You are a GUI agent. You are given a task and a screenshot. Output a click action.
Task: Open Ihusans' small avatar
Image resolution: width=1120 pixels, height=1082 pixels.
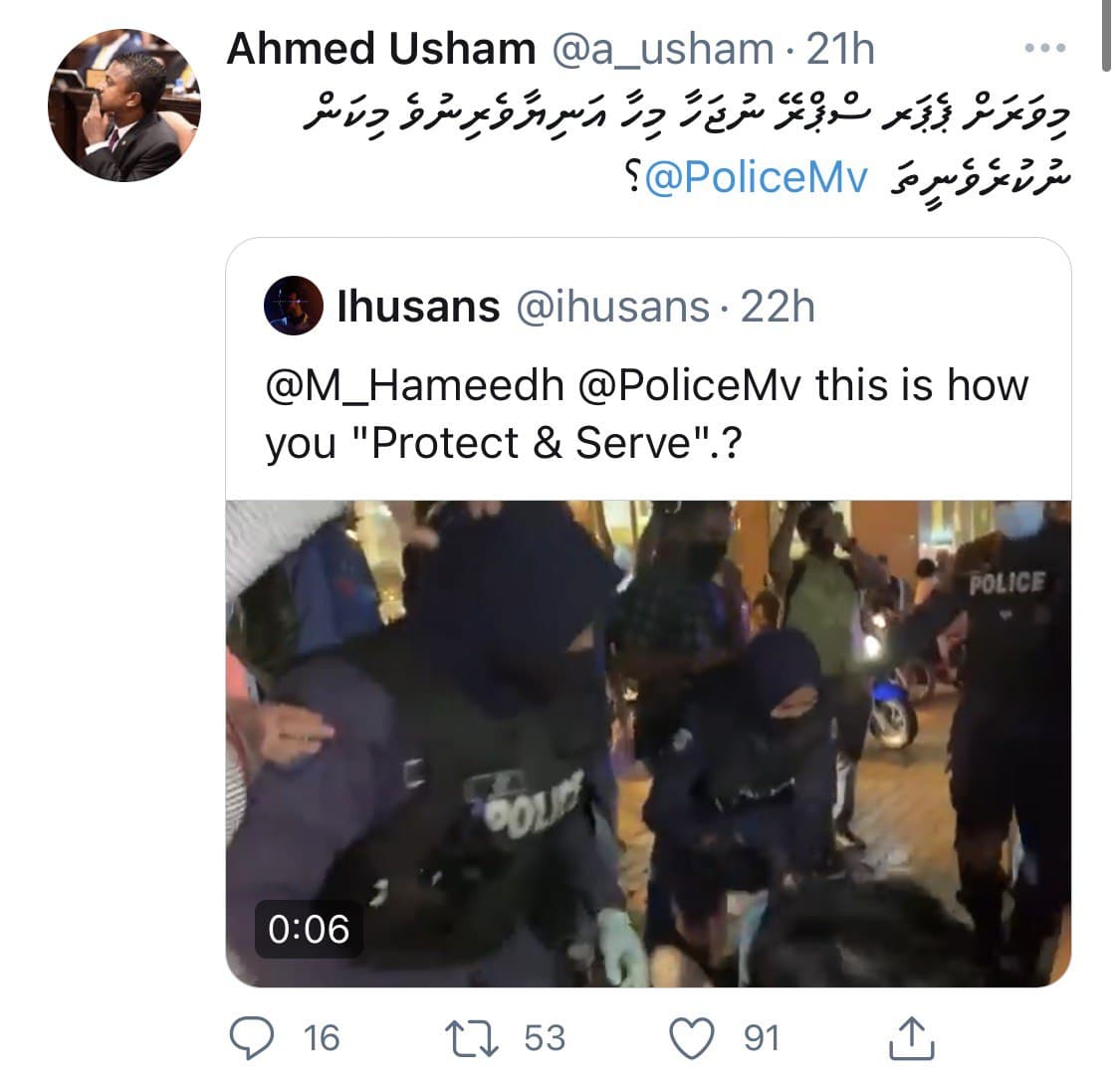click(x=293, y=306)
